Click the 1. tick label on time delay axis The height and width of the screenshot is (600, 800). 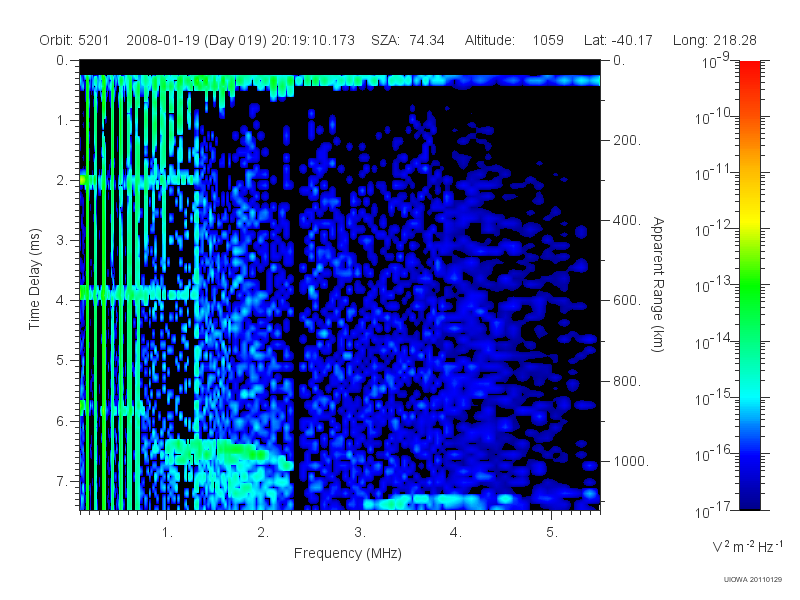(62, 120)
